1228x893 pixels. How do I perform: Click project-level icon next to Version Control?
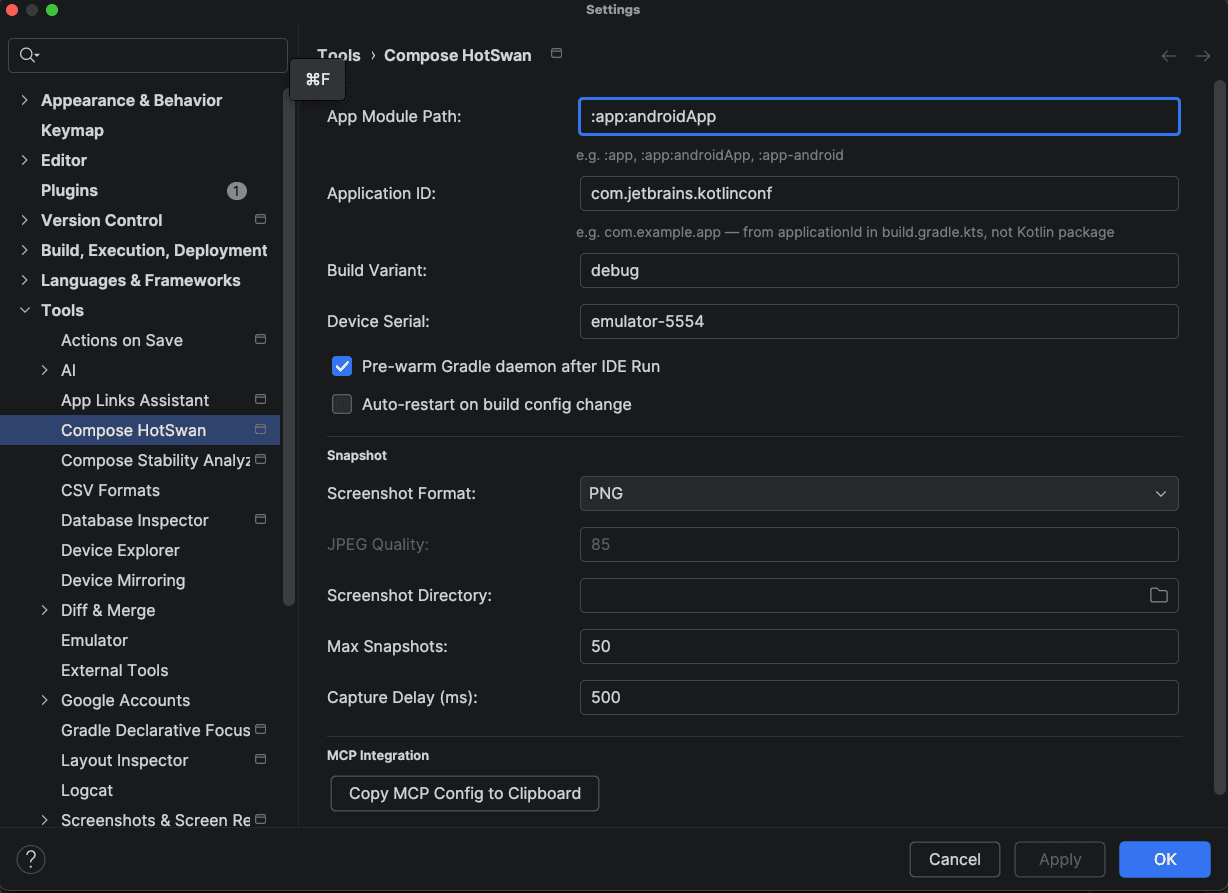pyautogui.click(x=259, y=220)
